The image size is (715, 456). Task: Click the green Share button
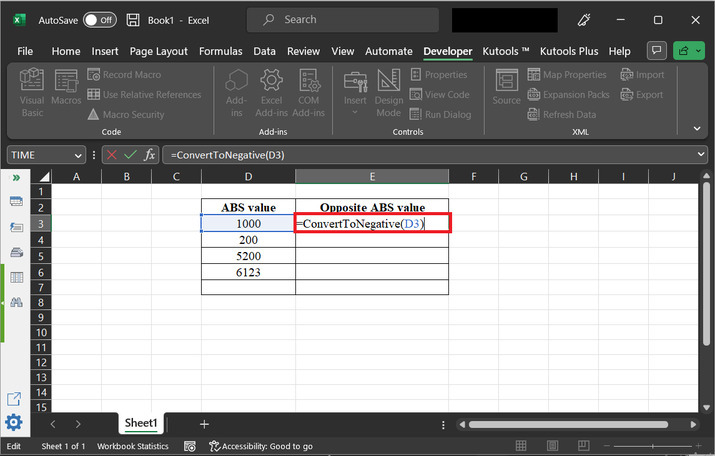click(689, 51)
